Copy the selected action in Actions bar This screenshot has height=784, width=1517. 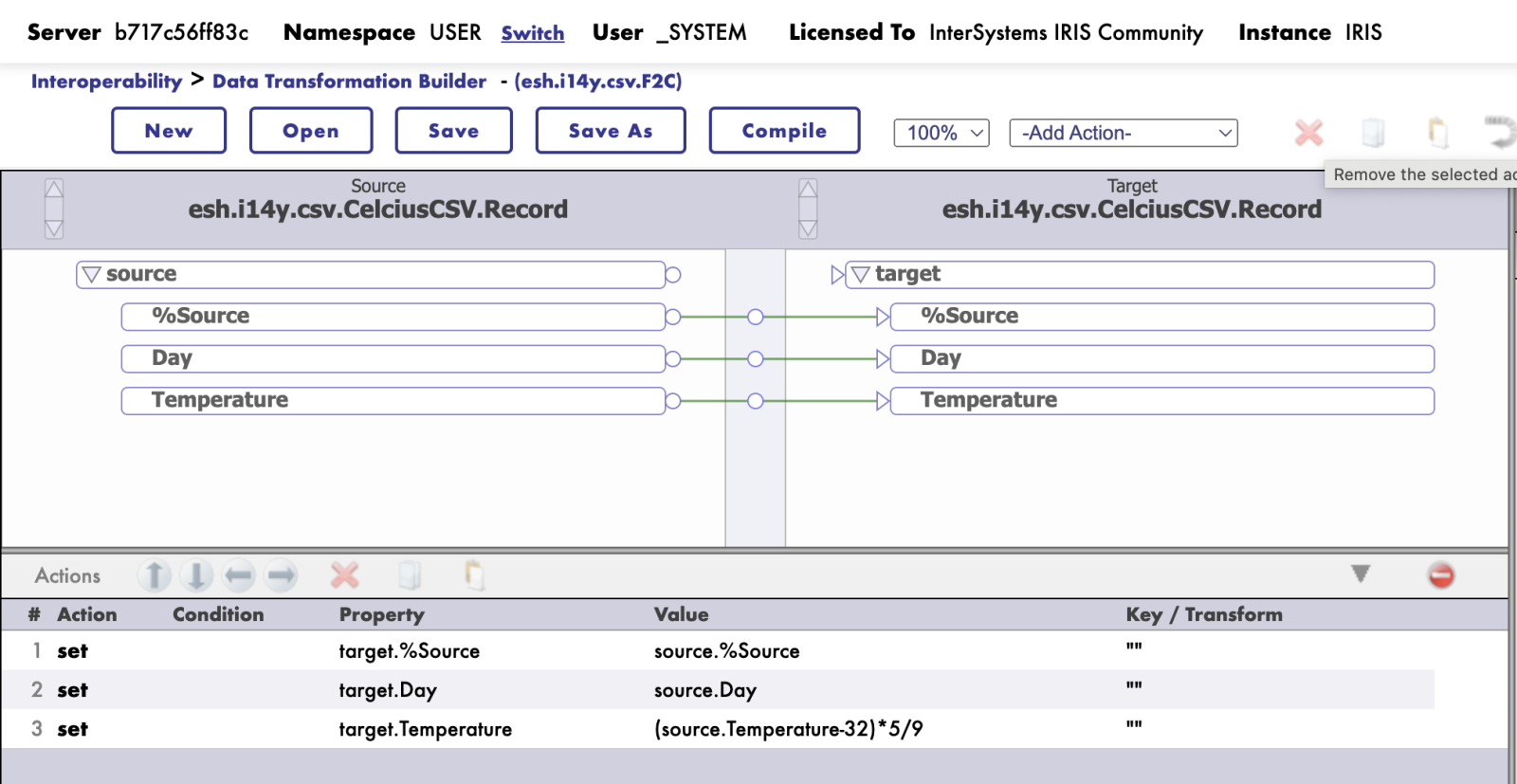pyautogui.click(x=409, y=575)
